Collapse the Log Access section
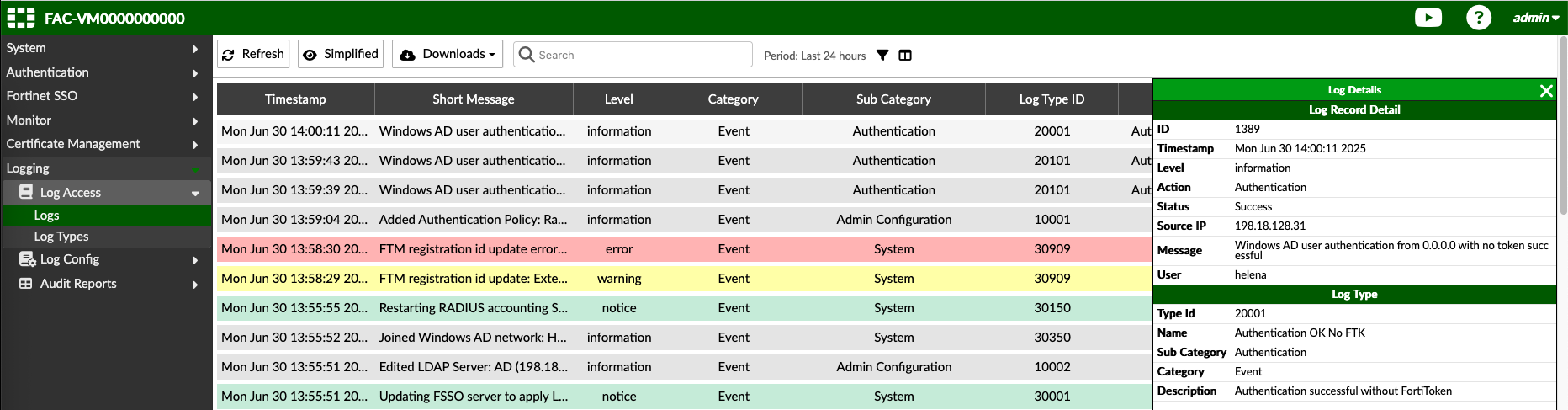This screenshot has width=1568, height=410. click(x=195, y=193)
